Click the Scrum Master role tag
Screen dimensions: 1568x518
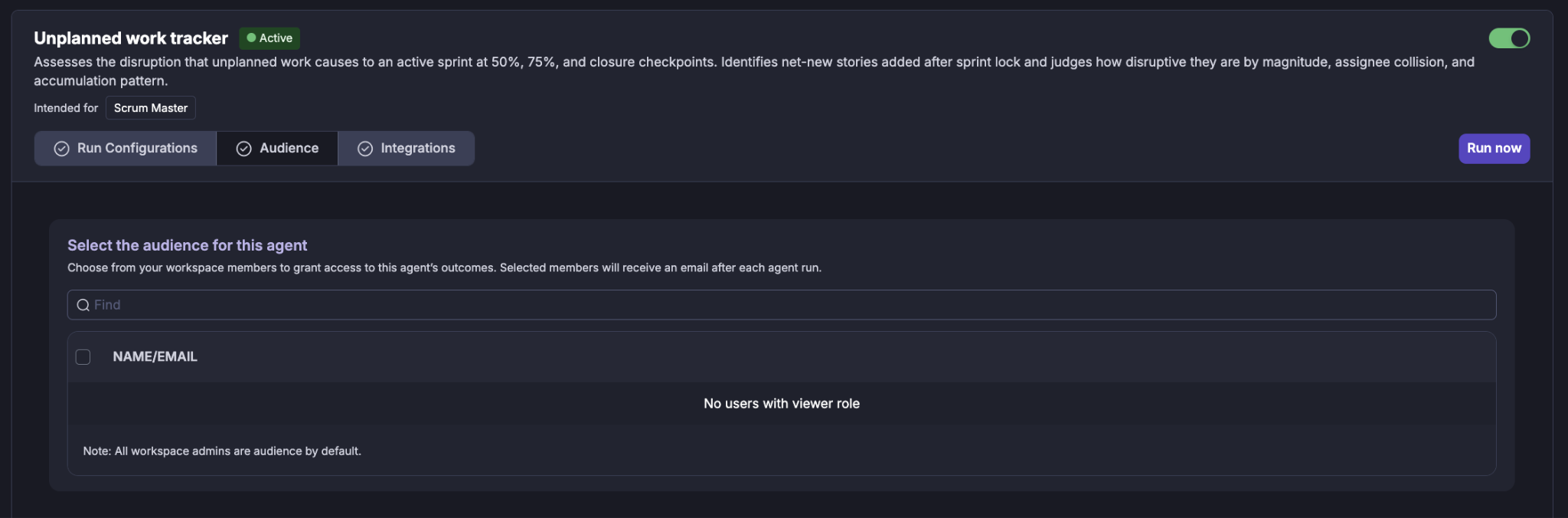click(x=151, y=108)
